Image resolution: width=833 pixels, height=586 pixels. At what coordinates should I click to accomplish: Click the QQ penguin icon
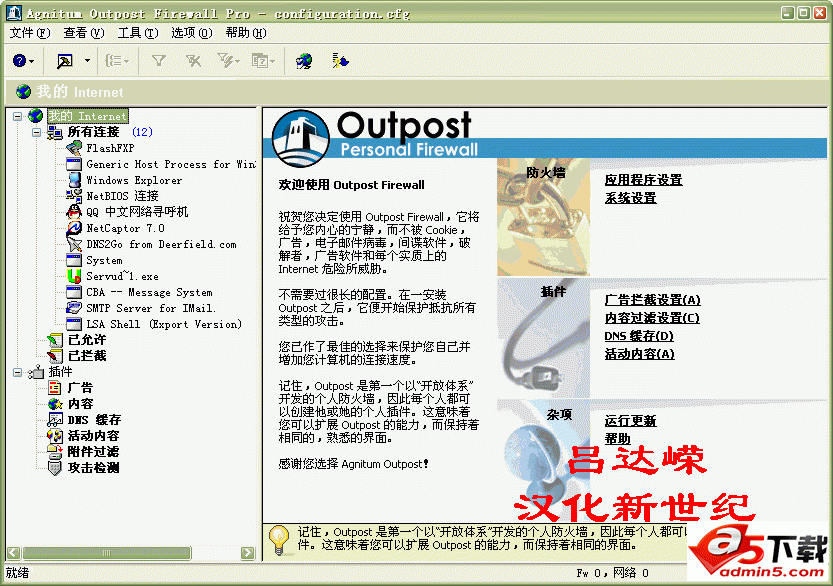pos(74,212)
